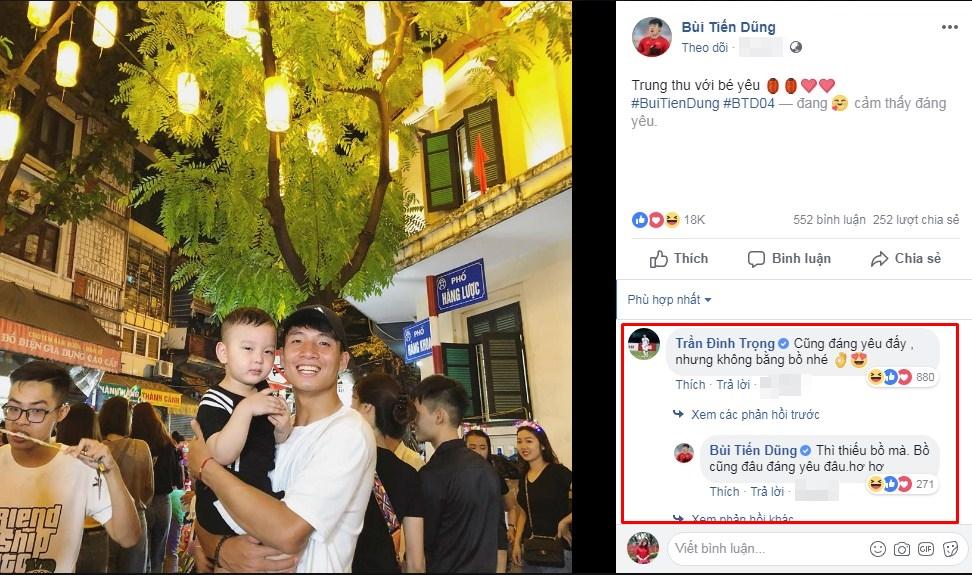Click the Chia sẻ share arrow button

(x=905, y=259)
